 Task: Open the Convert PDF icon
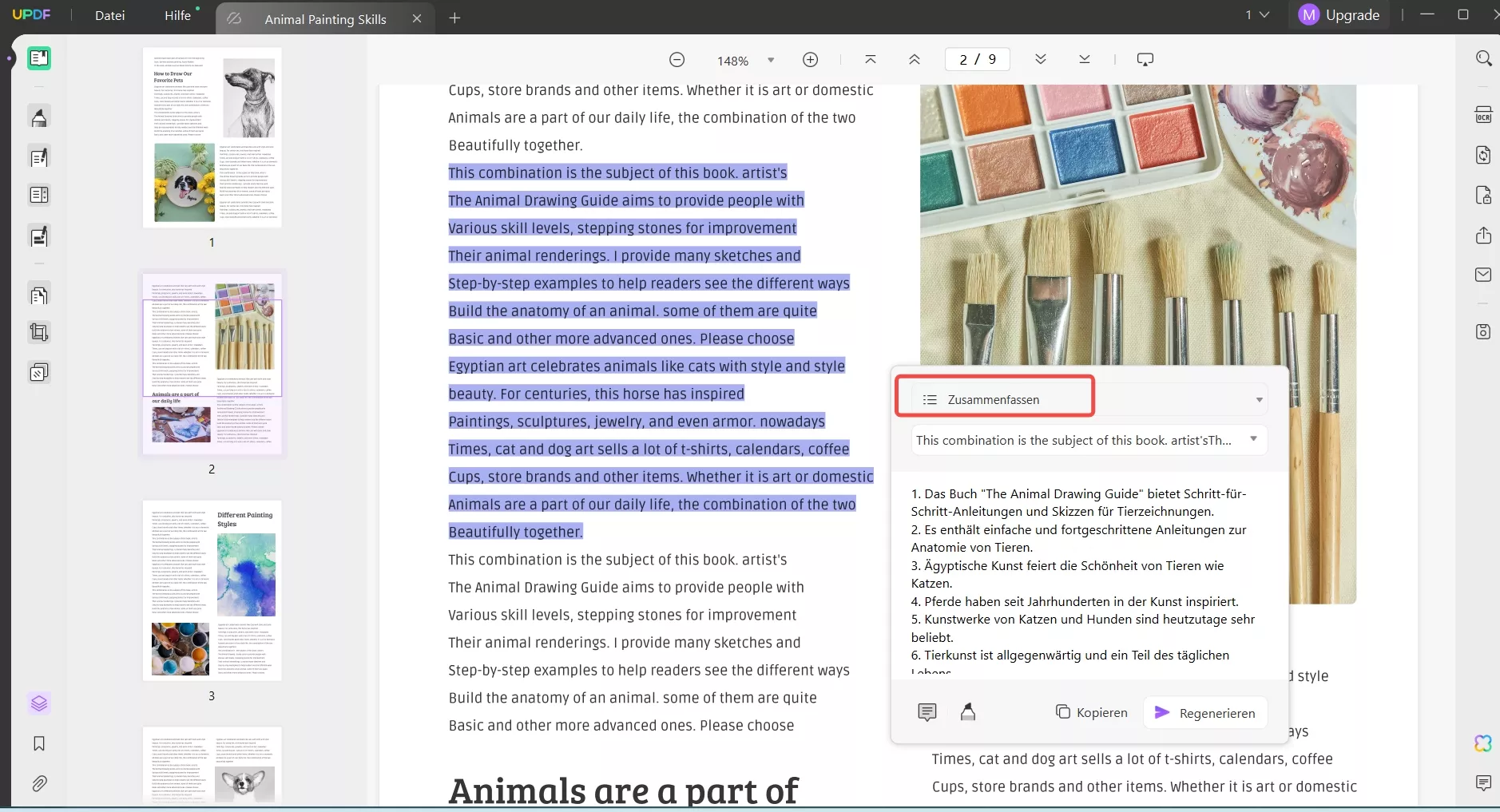tap(1483, 155)
